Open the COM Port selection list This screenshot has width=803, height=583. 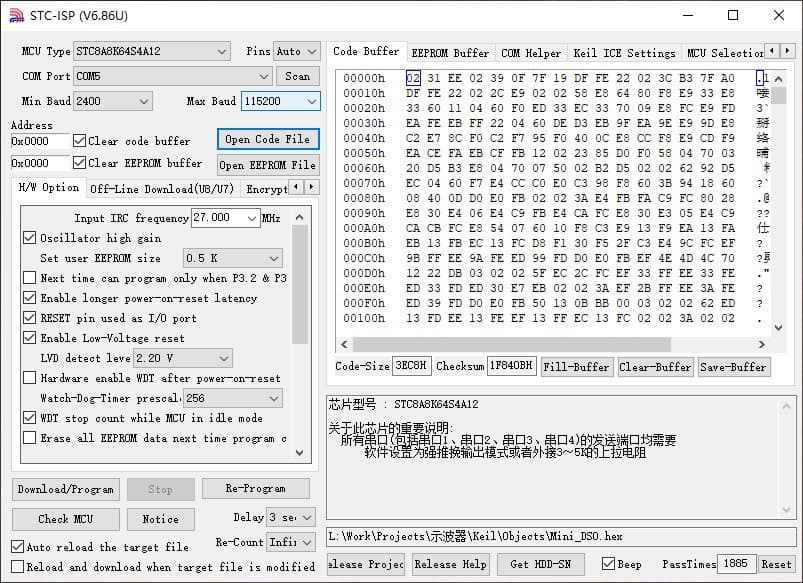point(264,76)
